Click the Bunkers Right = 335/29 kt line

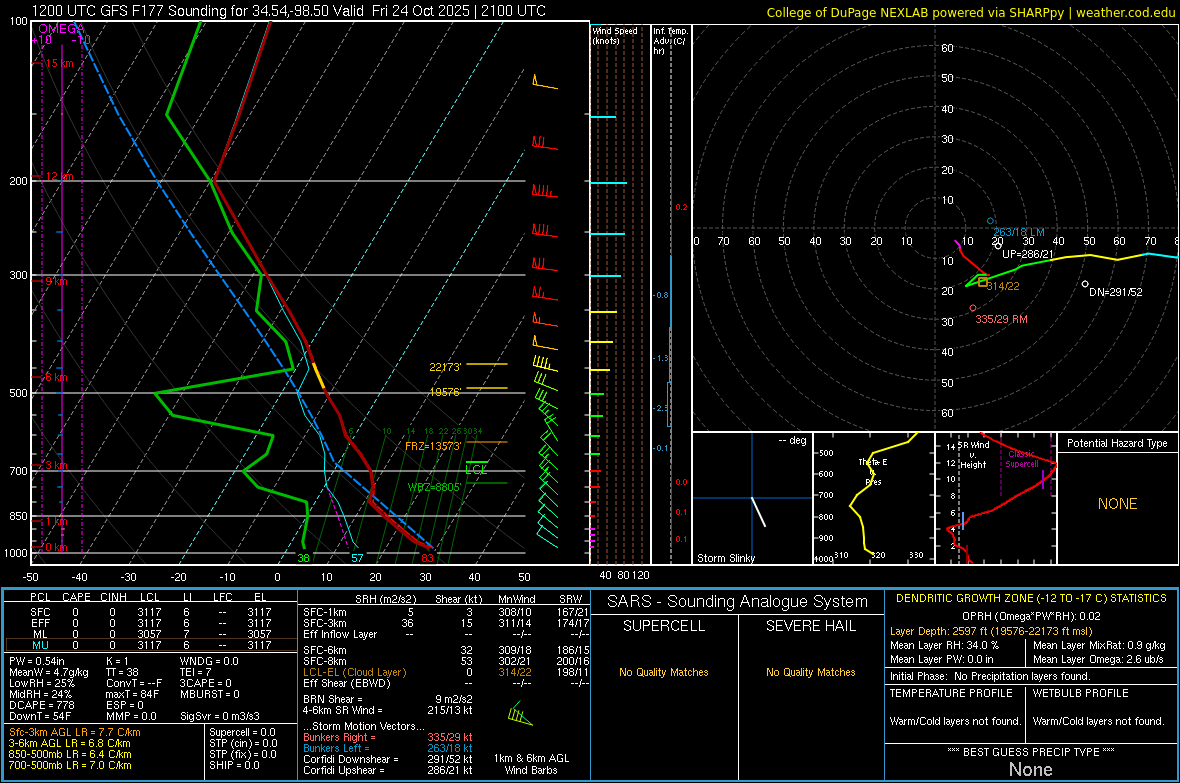click(x=388, y=737)
